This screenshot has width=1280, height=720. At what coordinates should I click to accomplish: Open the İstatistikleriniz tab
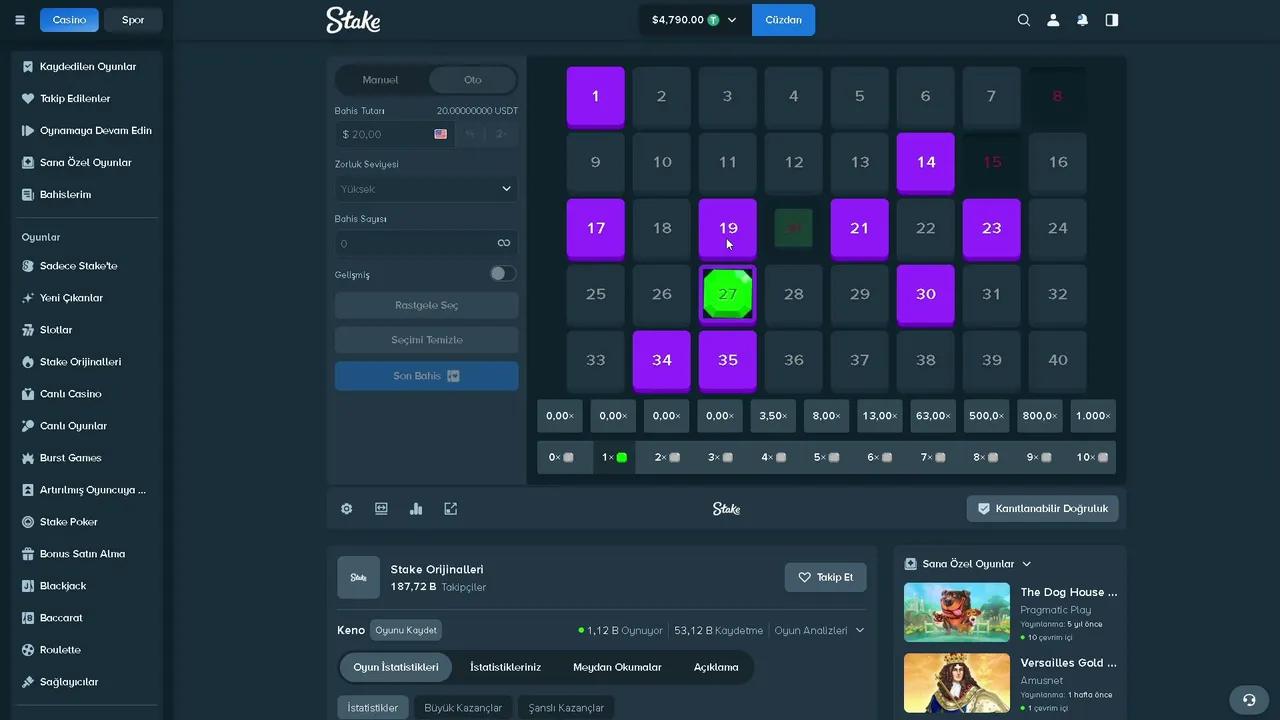pos(506,667)
